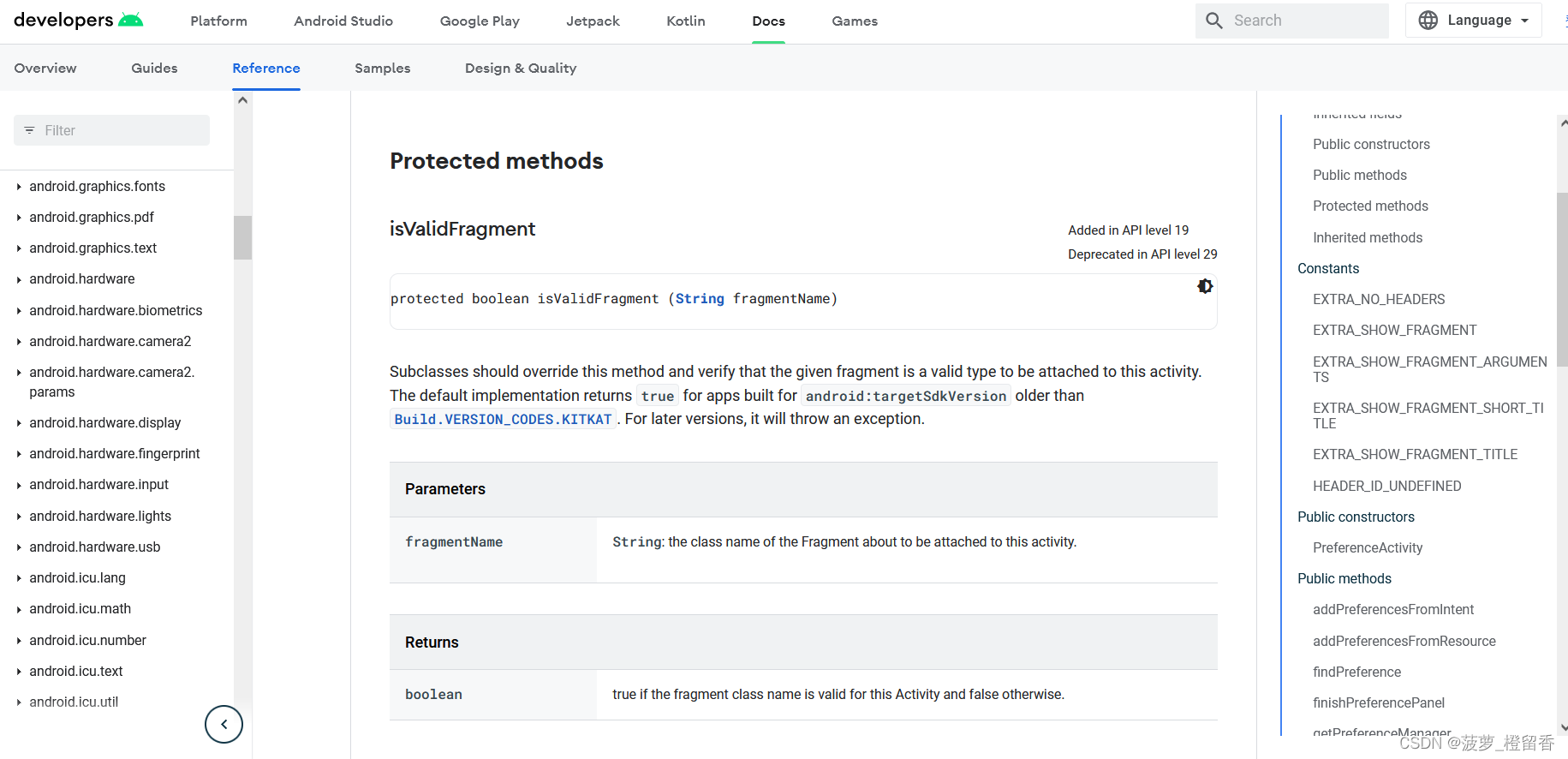This screenshot has width=1568, height=759.
Task: Click the search magnifier icon
Action: 1213,21
